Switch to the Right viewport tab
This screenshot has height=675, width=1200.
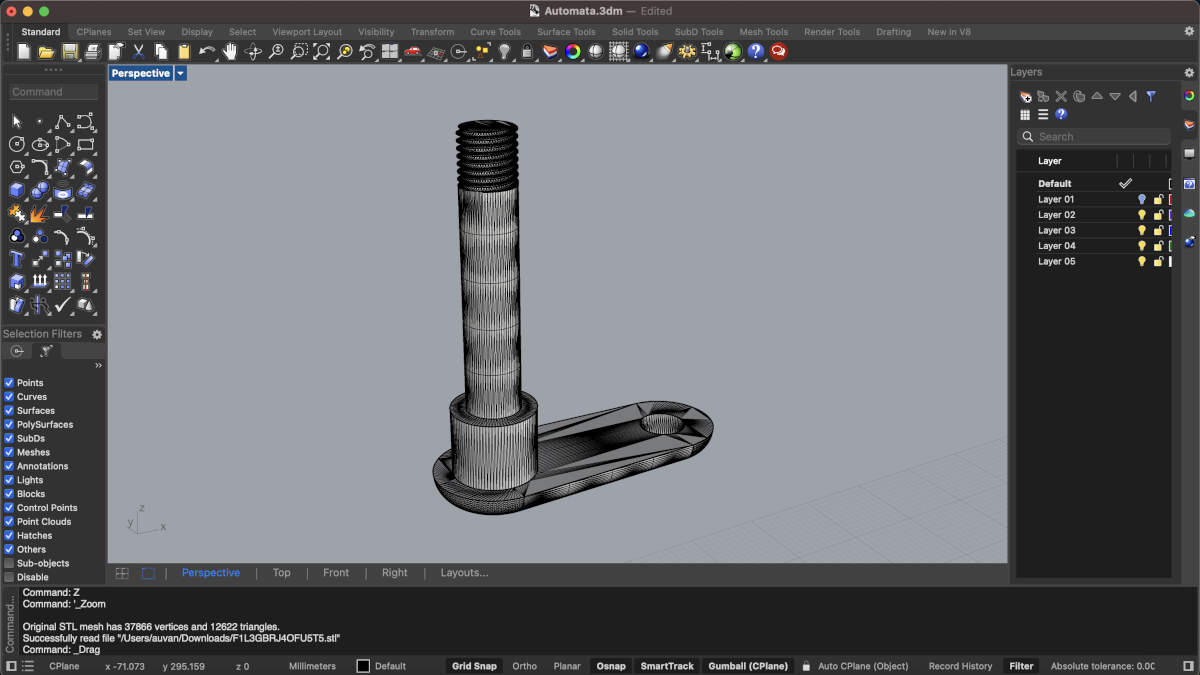(395, 573)
